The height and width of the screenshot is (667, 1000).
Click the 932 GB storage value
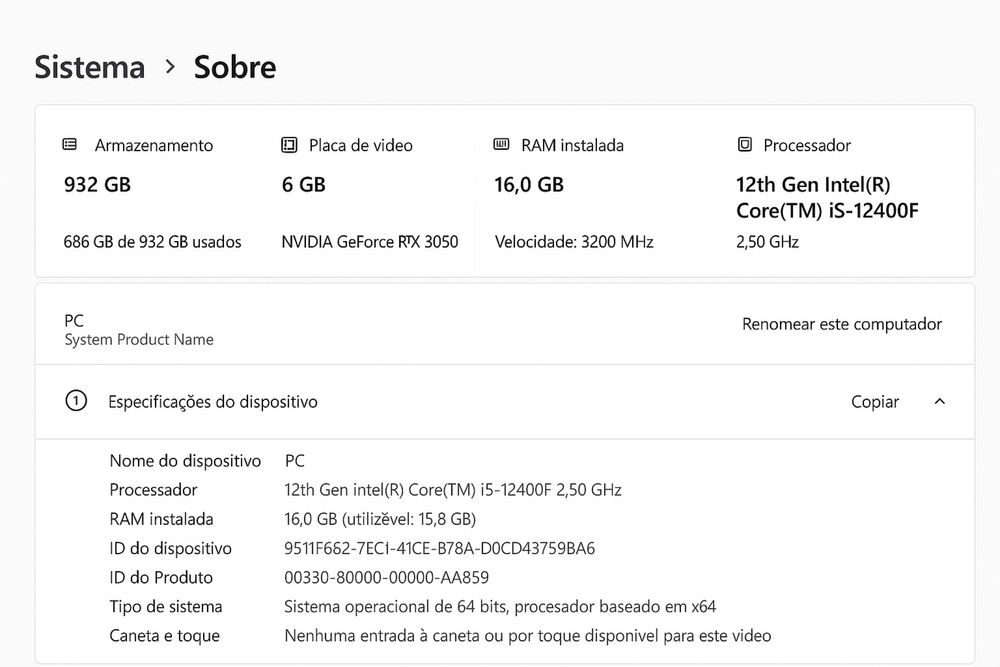pos(97,184)
